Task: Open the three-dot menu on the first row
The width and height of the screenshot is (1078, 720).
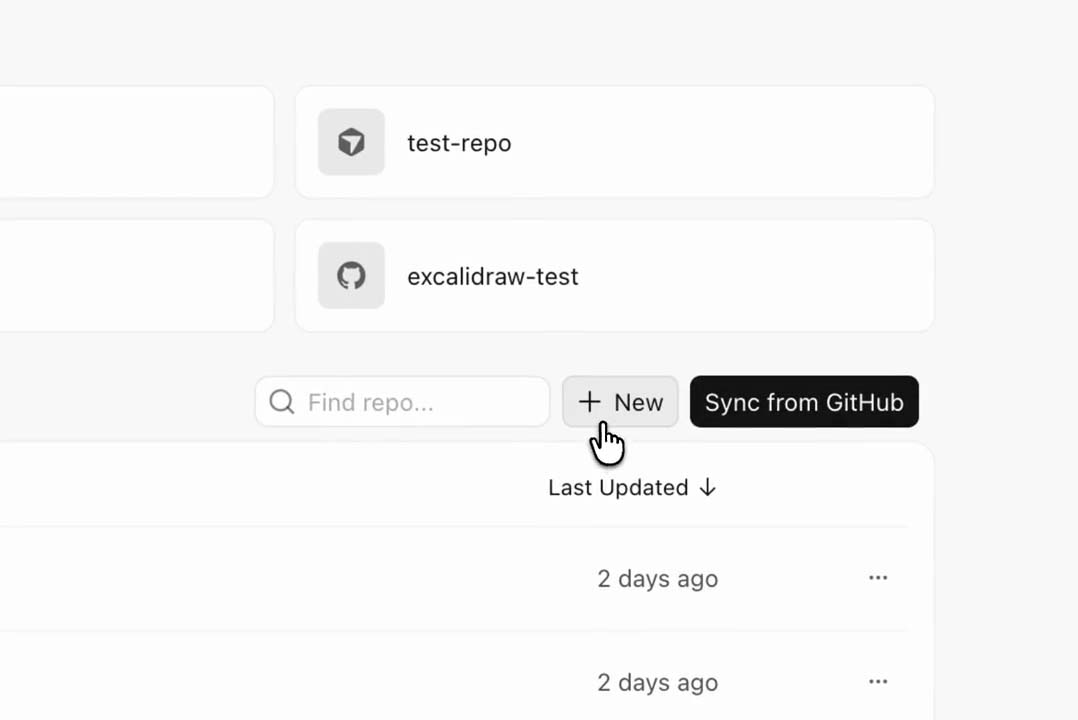Action: [x=878, y=578]
